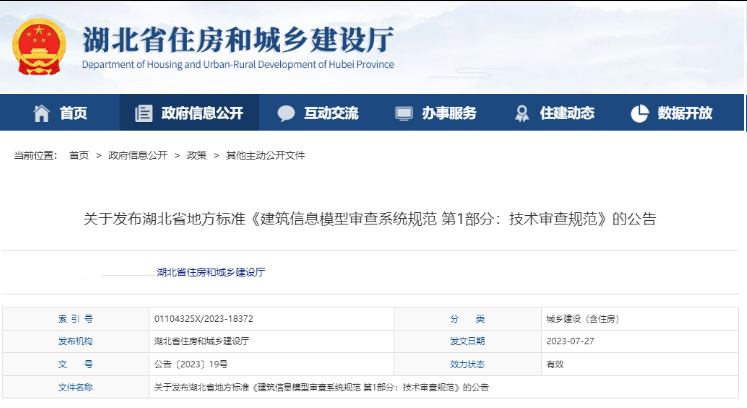Select 住建动态 in the navigation bar
This screenshot has width=747, height=408.
coord(567,113)
